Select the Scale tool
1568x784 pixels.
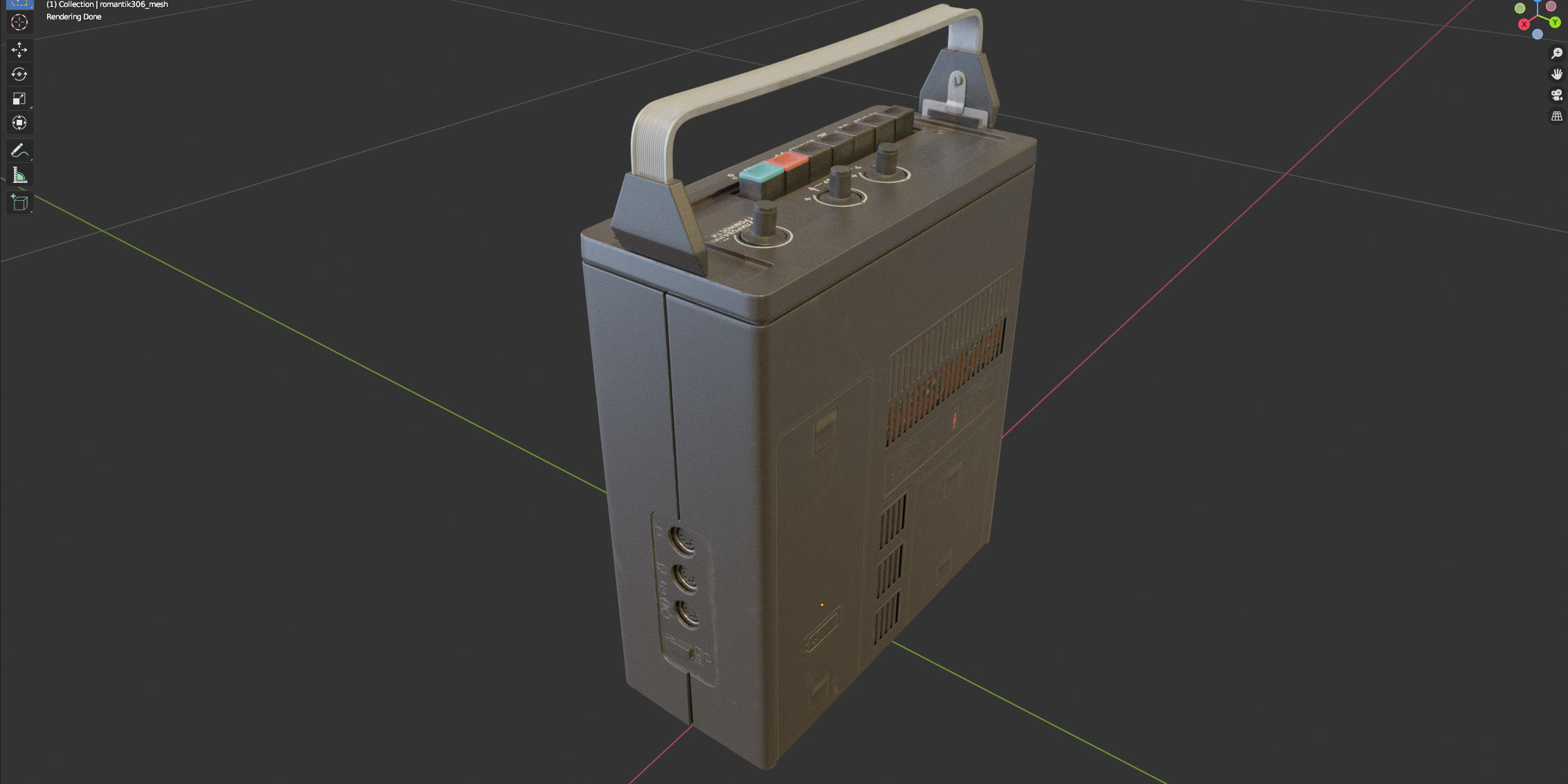pos(19,98)
